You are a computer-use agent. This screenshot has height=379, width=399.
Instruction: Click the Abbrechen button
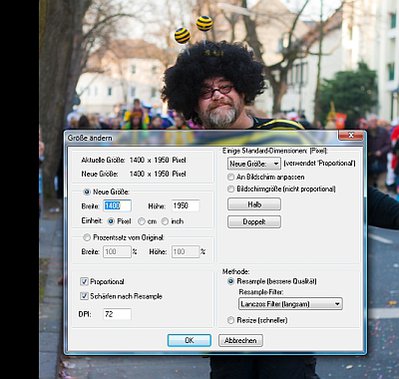click(240, 340)
